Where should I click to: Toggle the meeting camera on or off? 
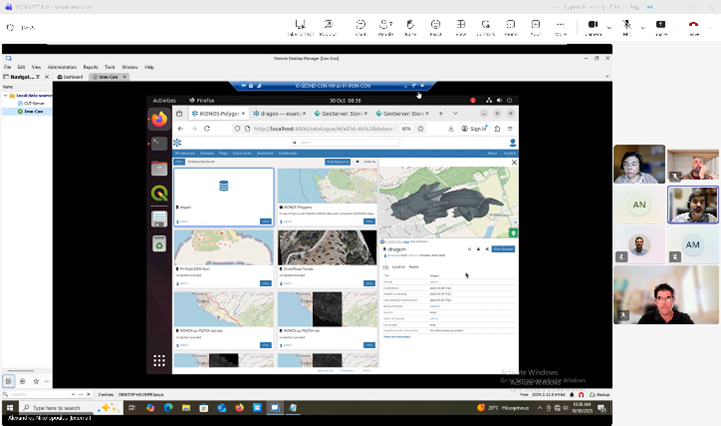592,26
